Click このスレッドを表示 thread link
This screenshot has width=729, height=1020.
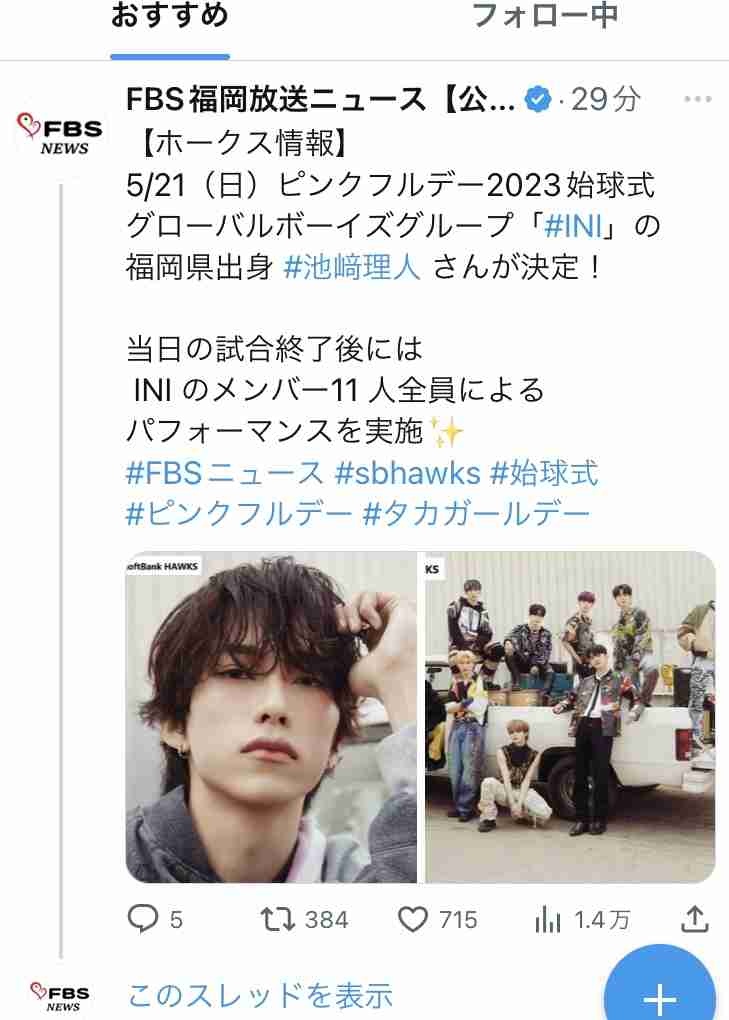click(260, 995)
